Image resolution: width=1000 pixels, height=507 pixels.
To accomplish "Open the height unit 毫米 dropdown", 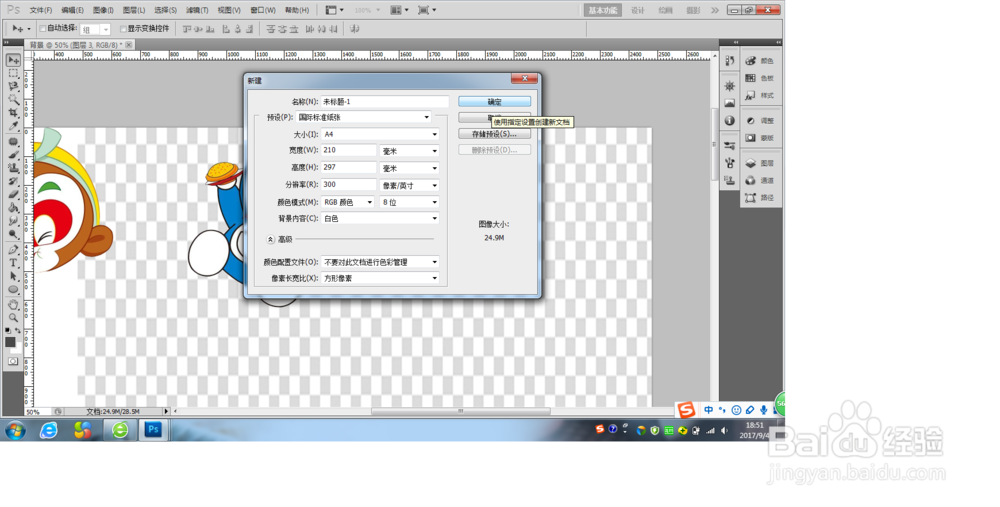I will [x=409, y=168].
